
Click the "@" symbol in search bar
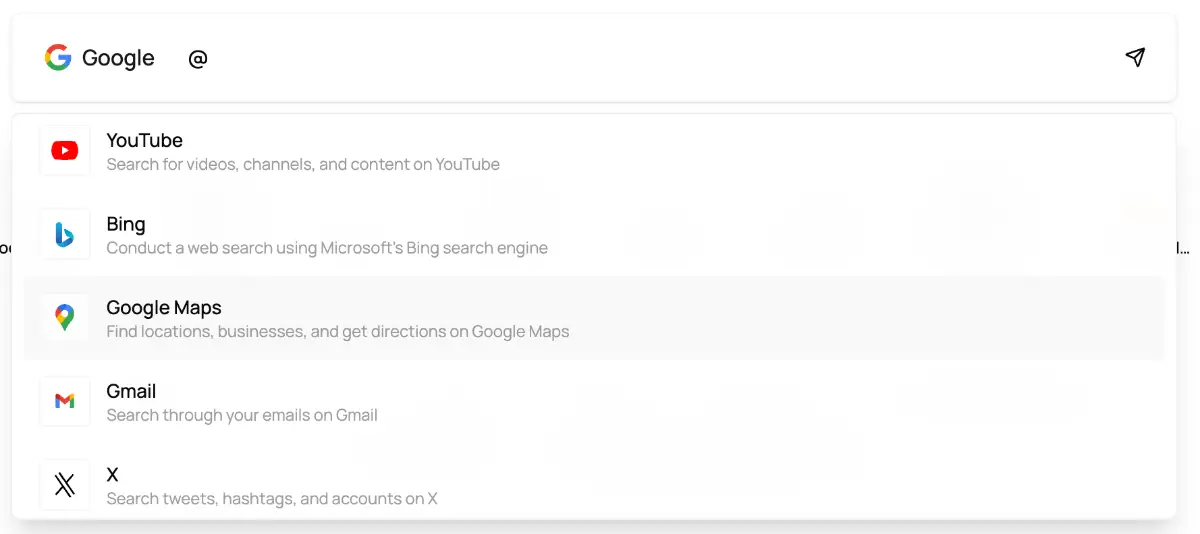(x=198, y=59)
